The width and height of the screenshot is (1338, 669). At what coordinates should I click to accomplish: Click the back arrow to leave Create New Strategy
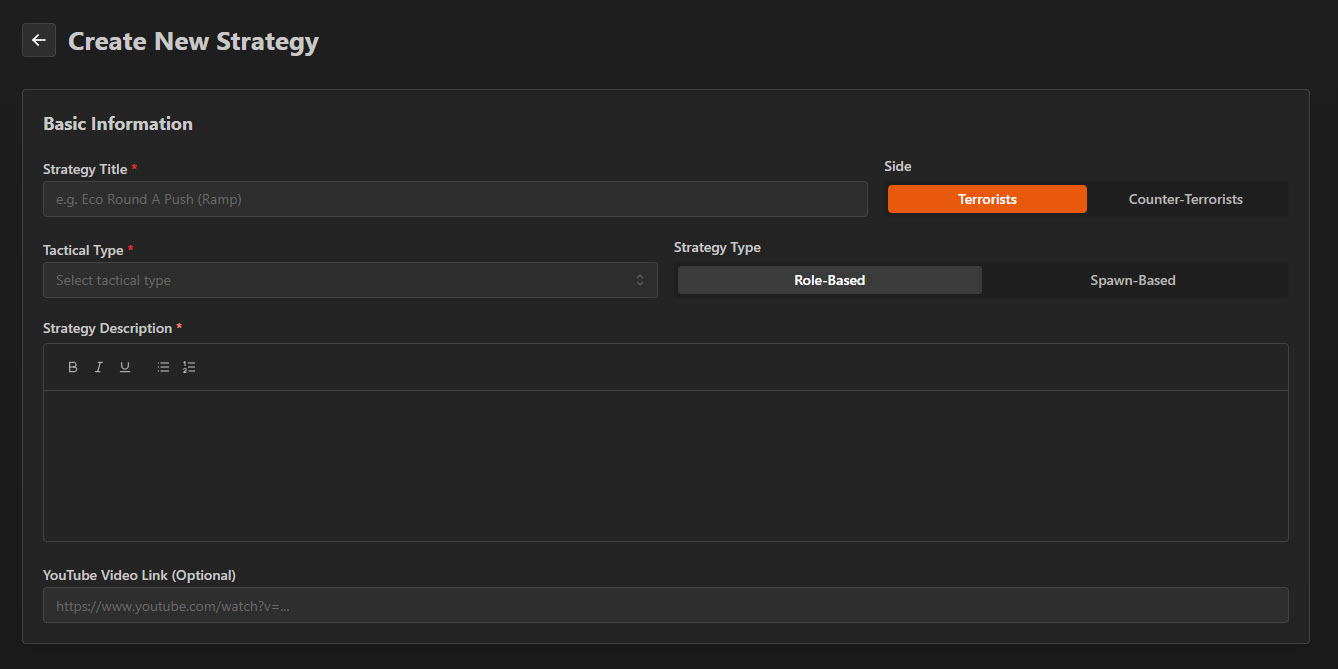pyautogui.click(x=38, y=39)
